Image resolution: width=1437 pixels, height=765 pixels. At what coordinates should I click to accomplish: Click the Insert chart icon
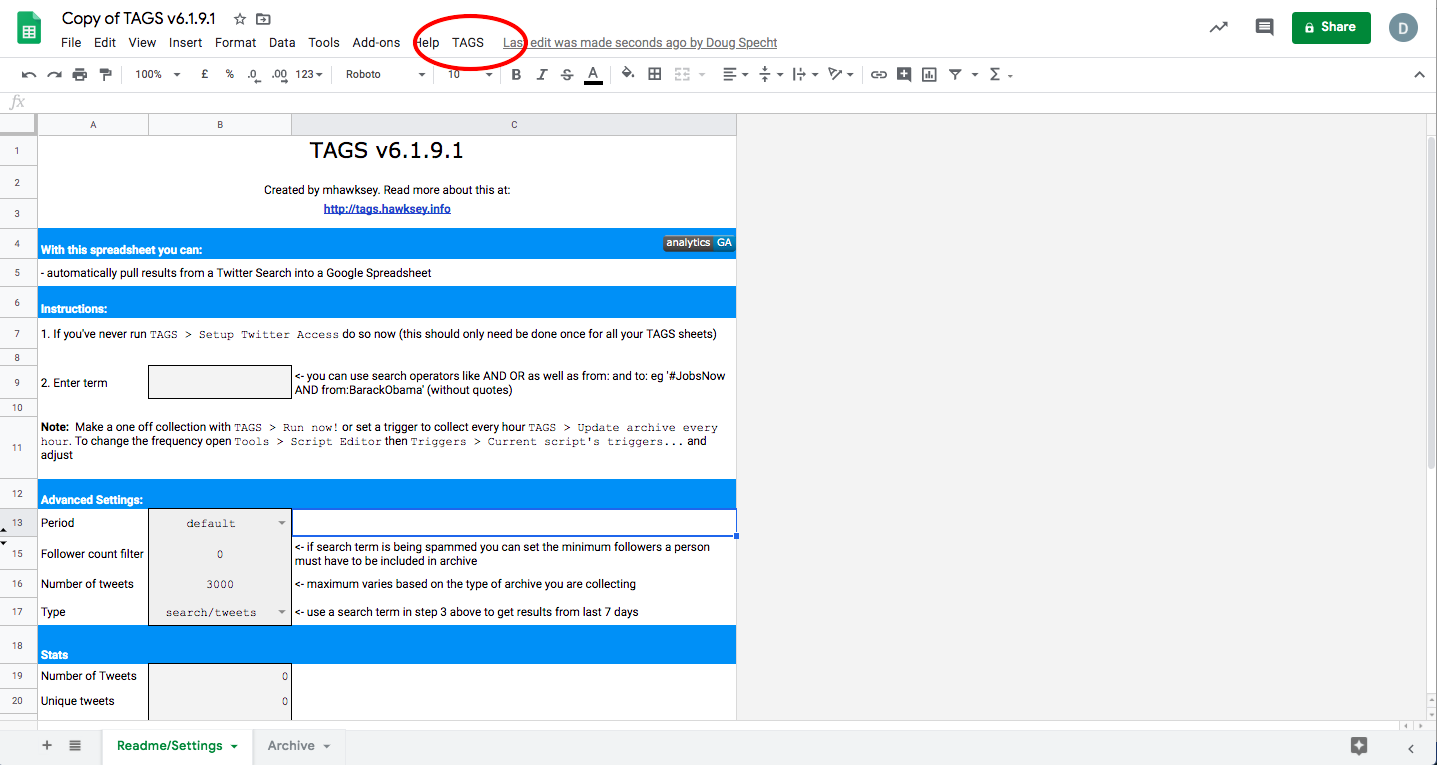pos(929,74)
